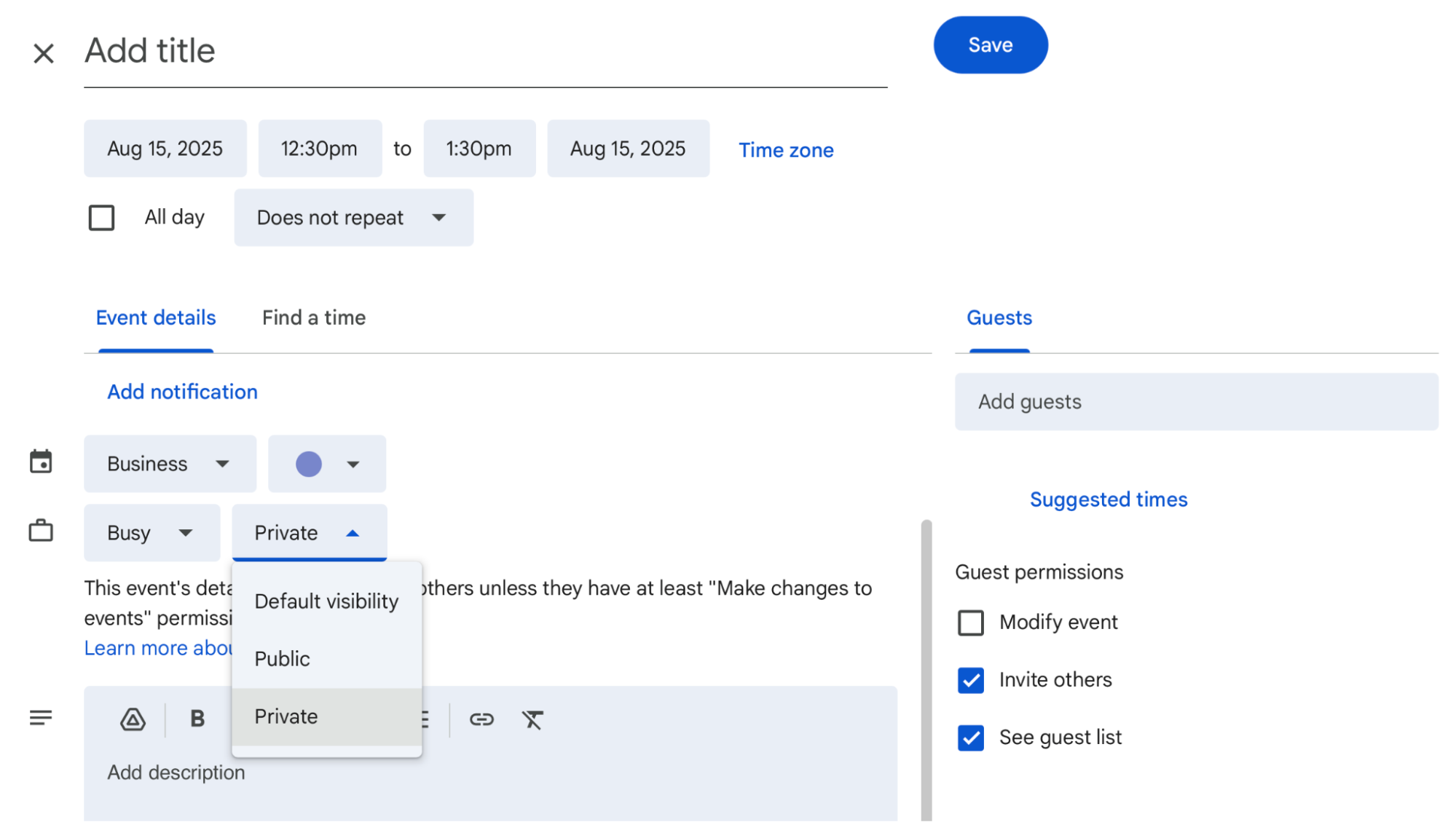Toggle the All day checkbox
Image resolution: width=1456 pixels, height=822 pixels.
click(x=101, y=217)
